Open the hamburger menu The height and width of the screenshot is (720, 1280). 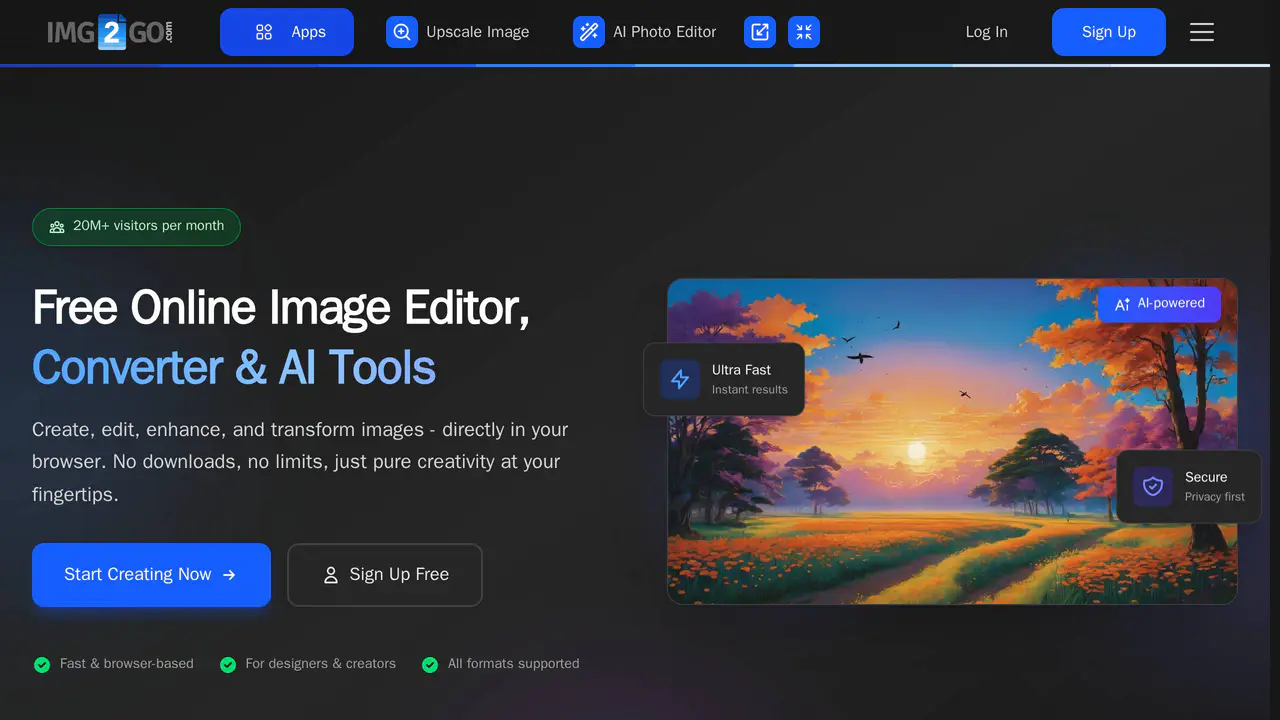(1202, 32)
